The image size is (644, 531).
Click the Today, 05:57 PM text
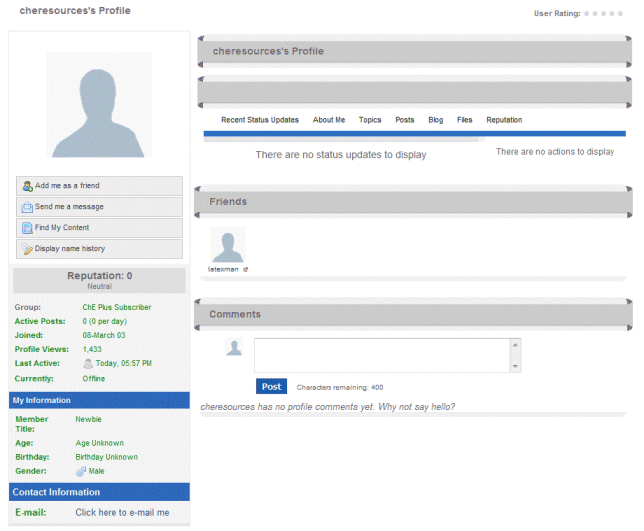pos(124,363)
